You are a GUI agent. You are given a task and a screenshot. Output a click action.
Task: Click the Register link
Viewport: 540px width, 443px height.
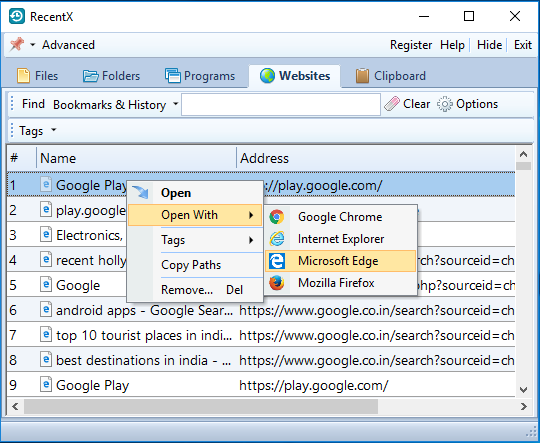coord(411,45)
